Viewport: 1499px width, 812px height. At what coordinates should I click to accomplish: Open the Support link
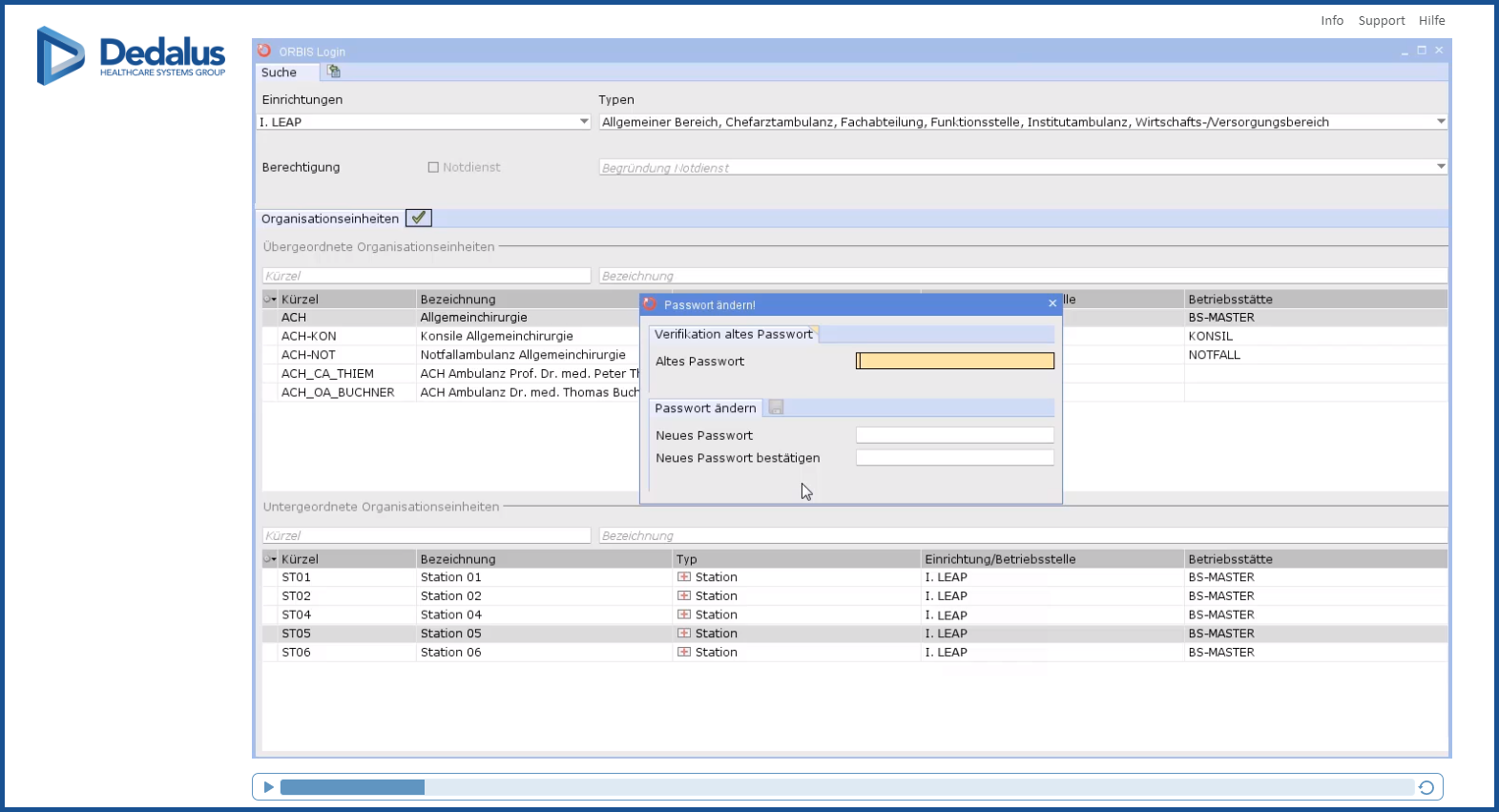point(1381,20)
